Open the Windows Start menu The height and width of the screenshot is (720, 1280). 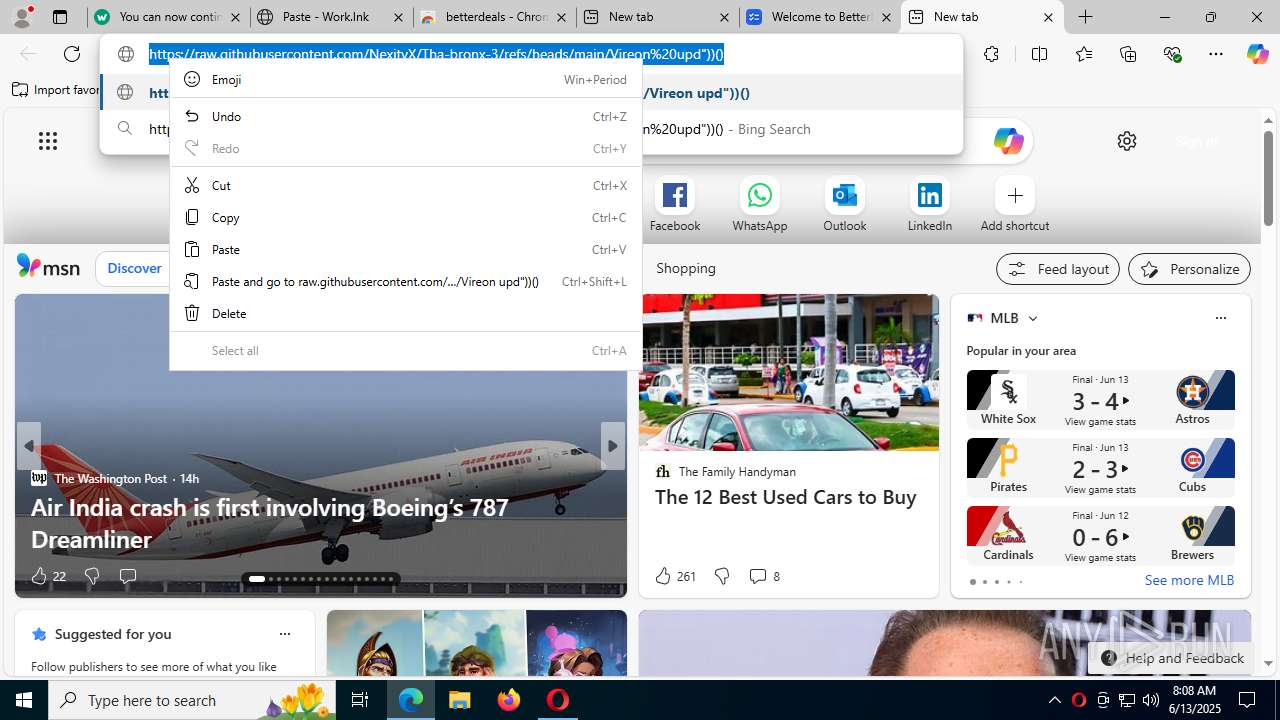click(x=24, y=700)
